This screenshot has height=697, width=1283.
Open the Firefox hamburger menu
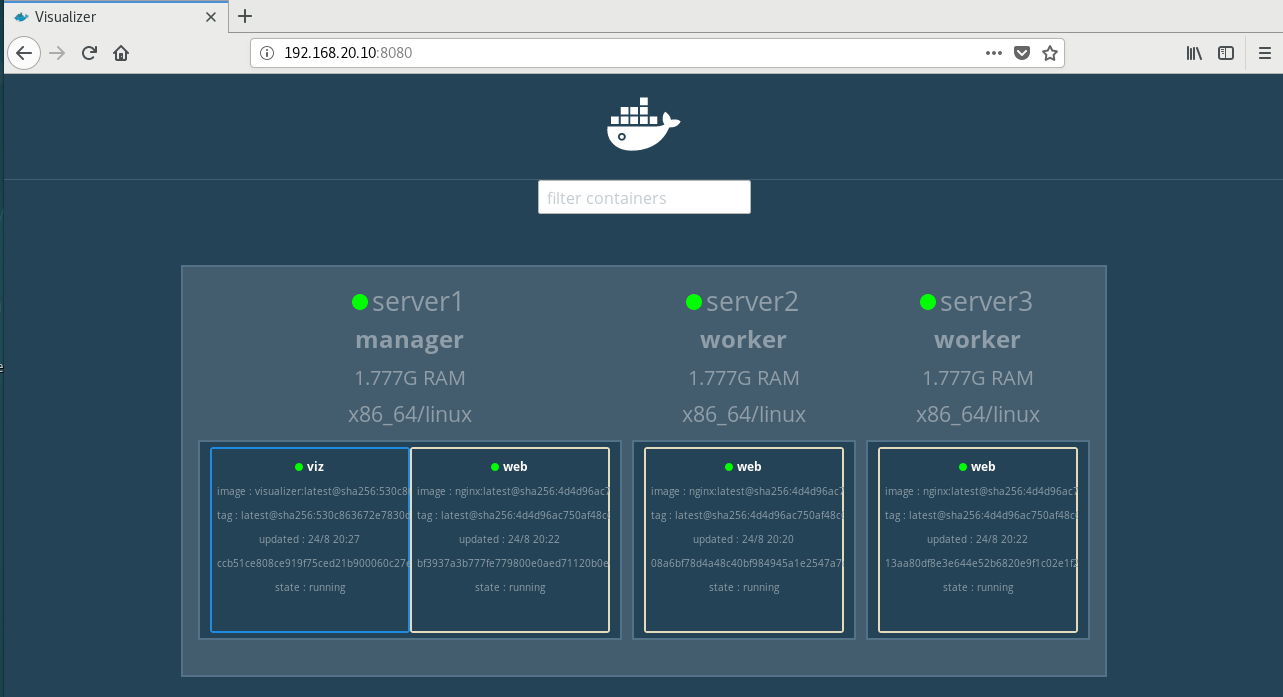1264,52
